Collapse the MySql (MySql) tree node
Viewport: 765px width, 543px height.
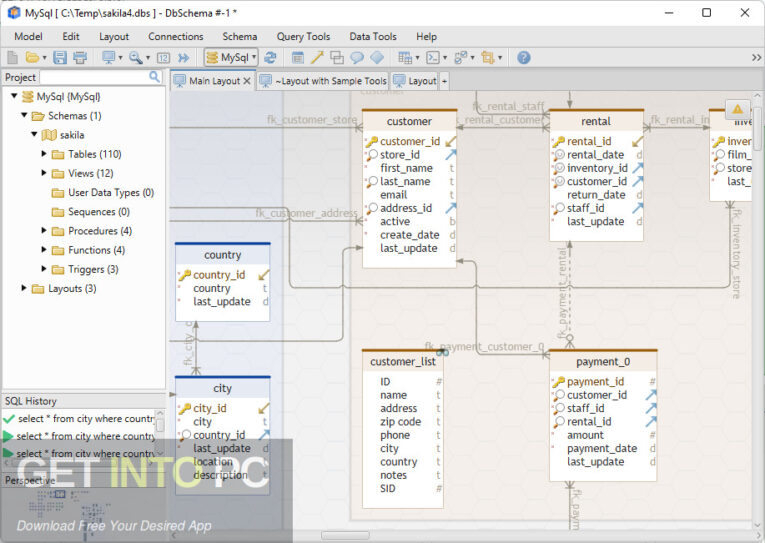click(14, 96)
